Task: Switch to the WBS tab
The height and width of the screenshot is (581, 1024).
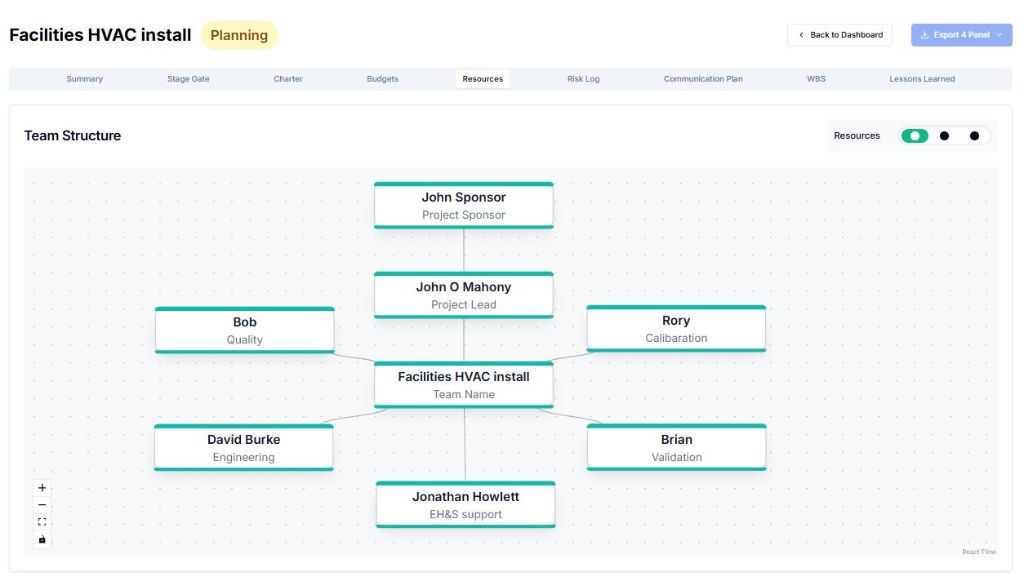Action: [x=814, y=78]
